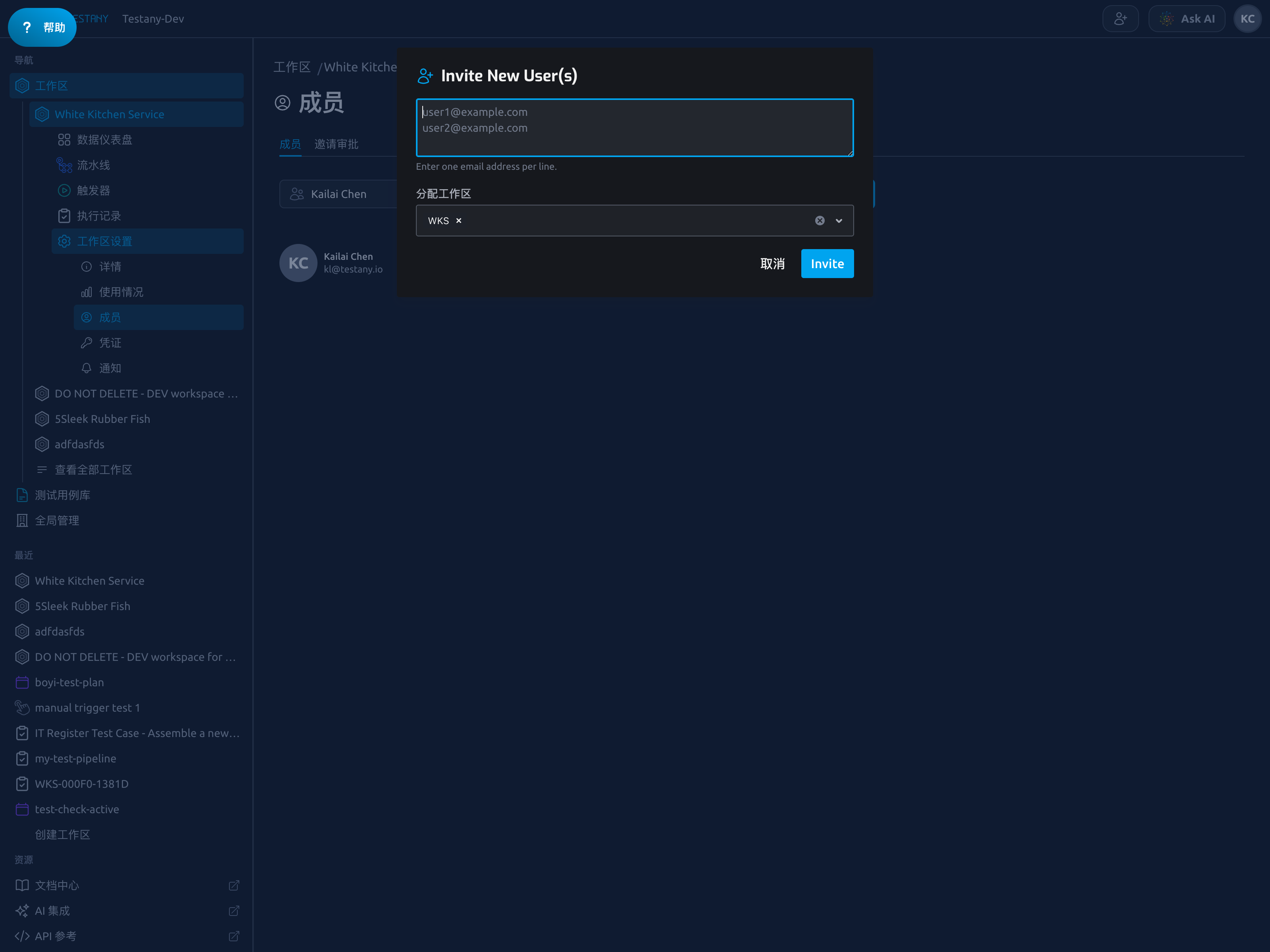Open the credentials key icon item
The image size is (1270, 952).
[86, 343]
